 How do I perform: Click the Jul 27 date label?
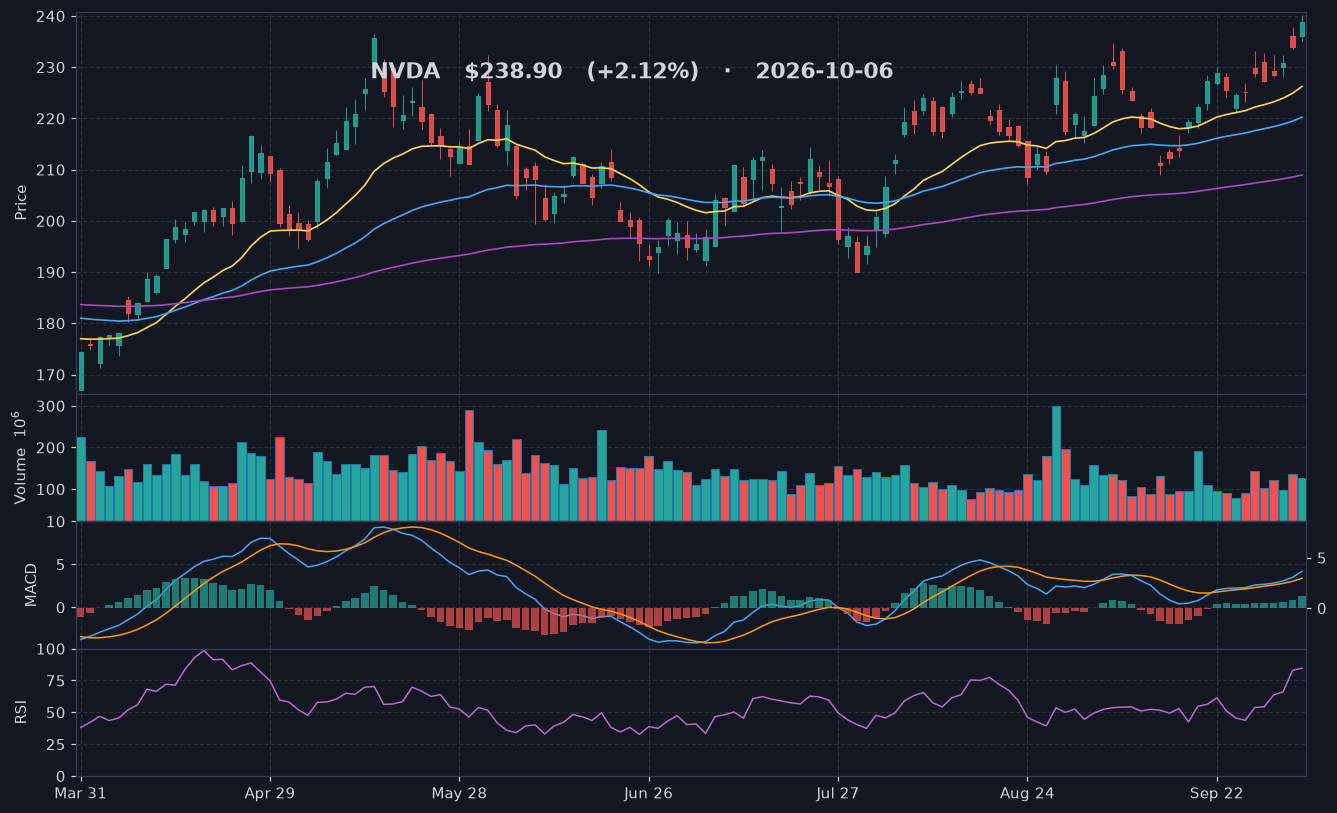[x=837, y=792]
